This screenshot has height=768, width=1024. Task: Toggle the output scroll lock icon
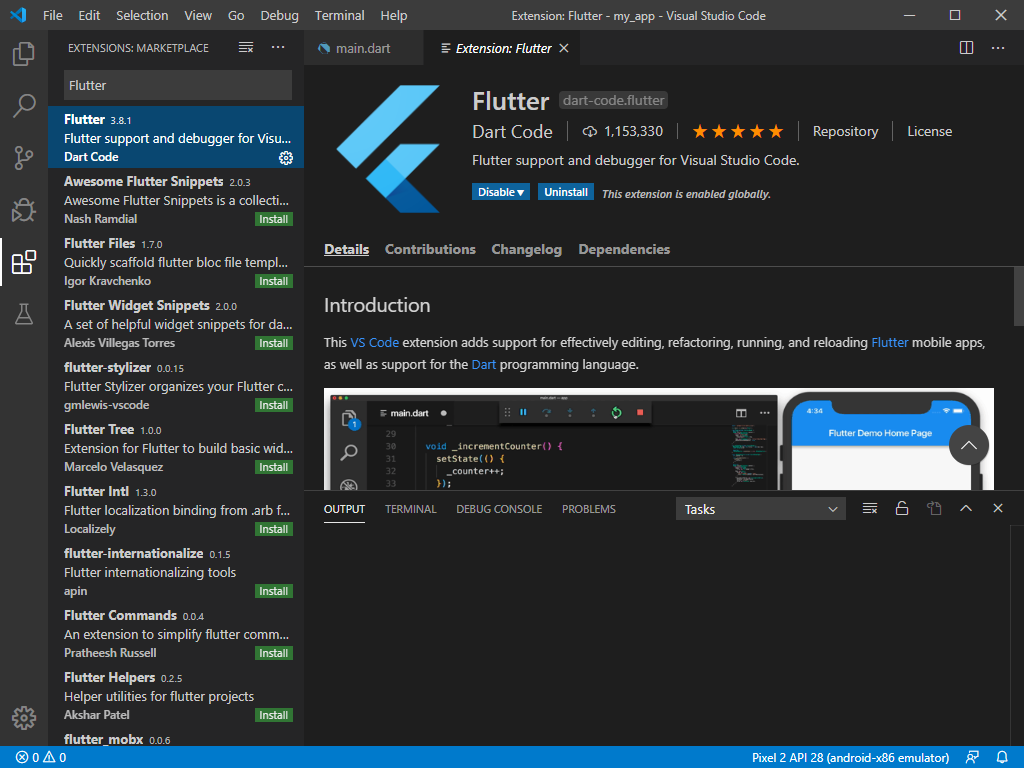tap(902, 509)
